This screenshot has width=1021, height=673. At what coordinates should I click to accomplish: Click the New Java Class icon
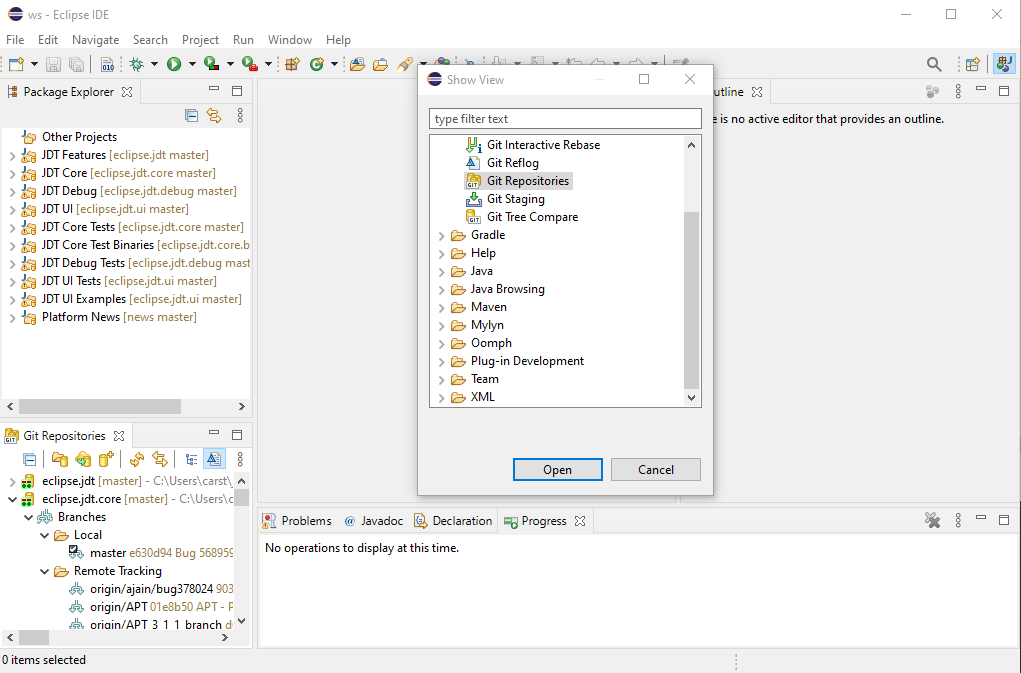coord(317,64)
